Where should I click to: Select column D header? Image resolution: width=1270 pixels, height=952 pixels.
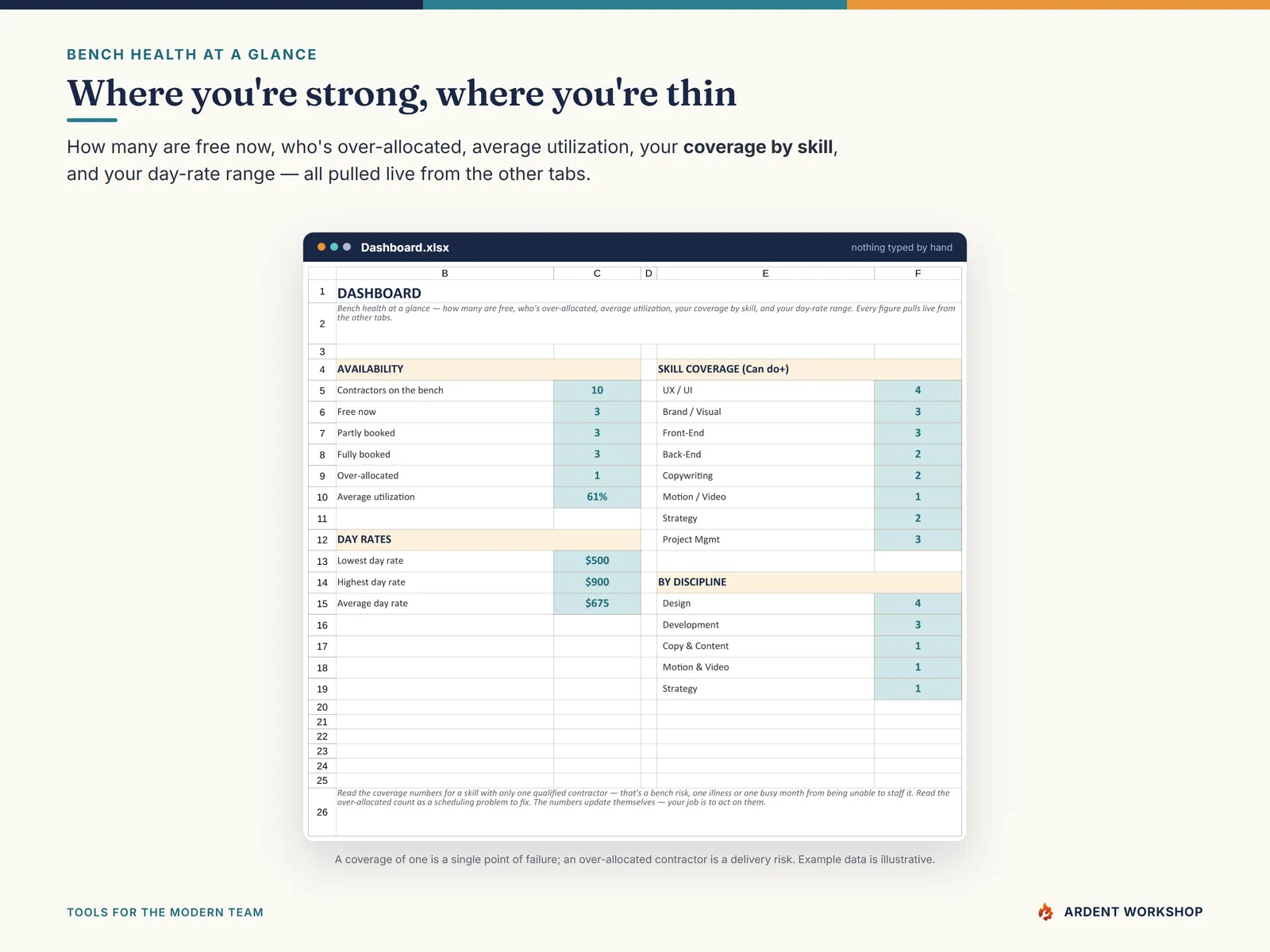coord(648,273)
